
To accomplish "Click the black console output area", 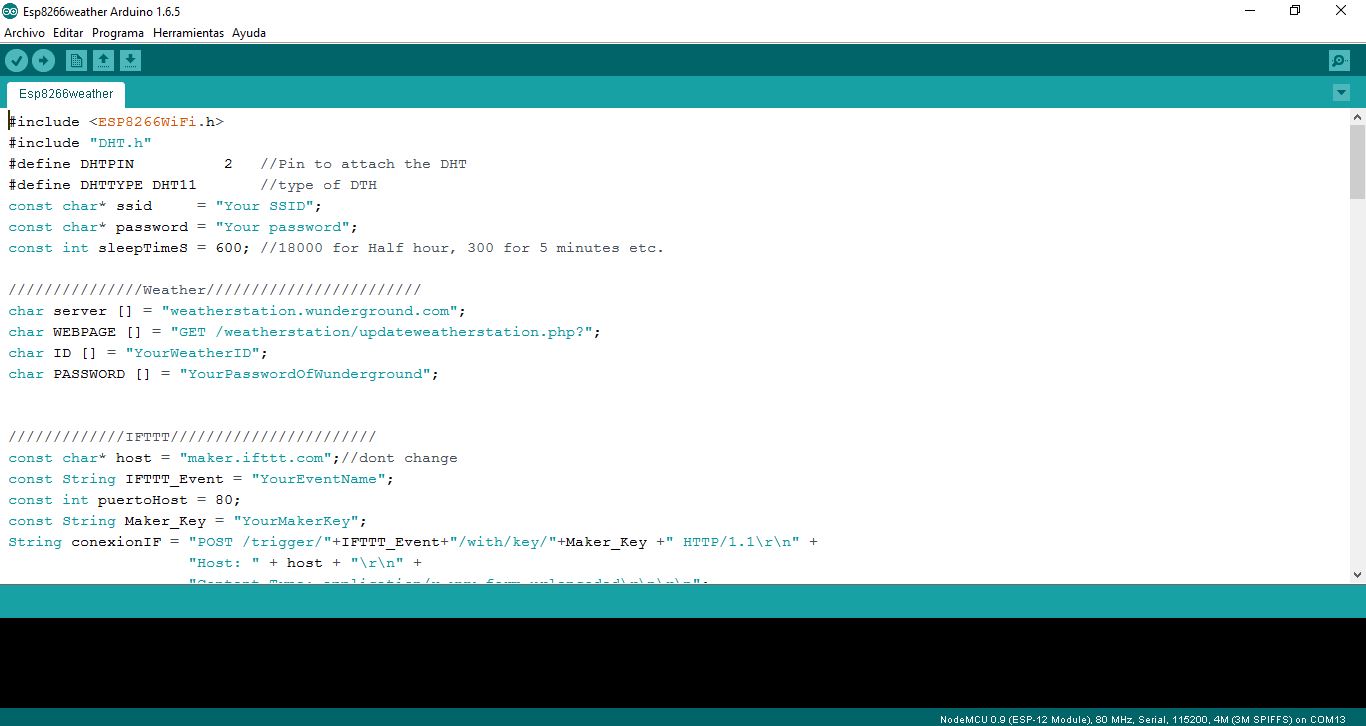I will click(683, 663).
